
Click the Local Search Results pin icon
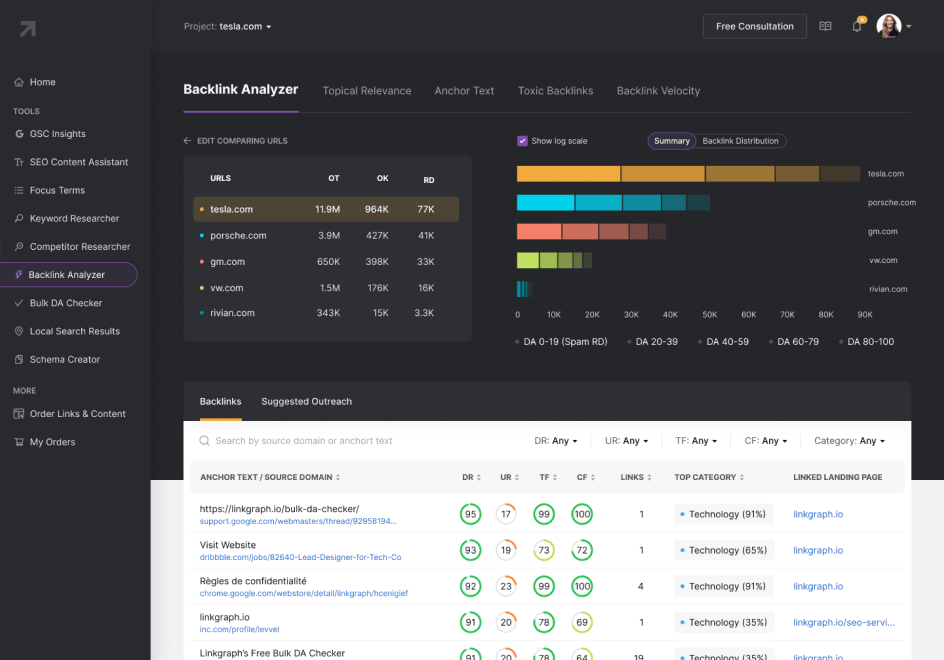pos(19,331)
